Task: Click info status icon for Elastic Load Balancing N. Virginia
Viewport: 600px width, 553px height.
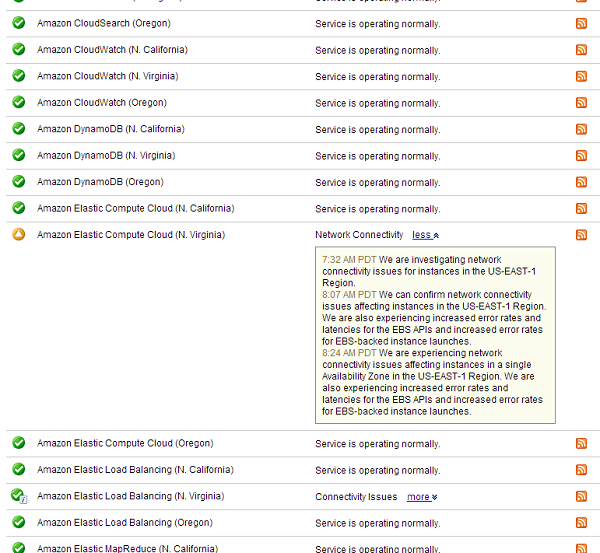Action: click(x=19, y=496)
